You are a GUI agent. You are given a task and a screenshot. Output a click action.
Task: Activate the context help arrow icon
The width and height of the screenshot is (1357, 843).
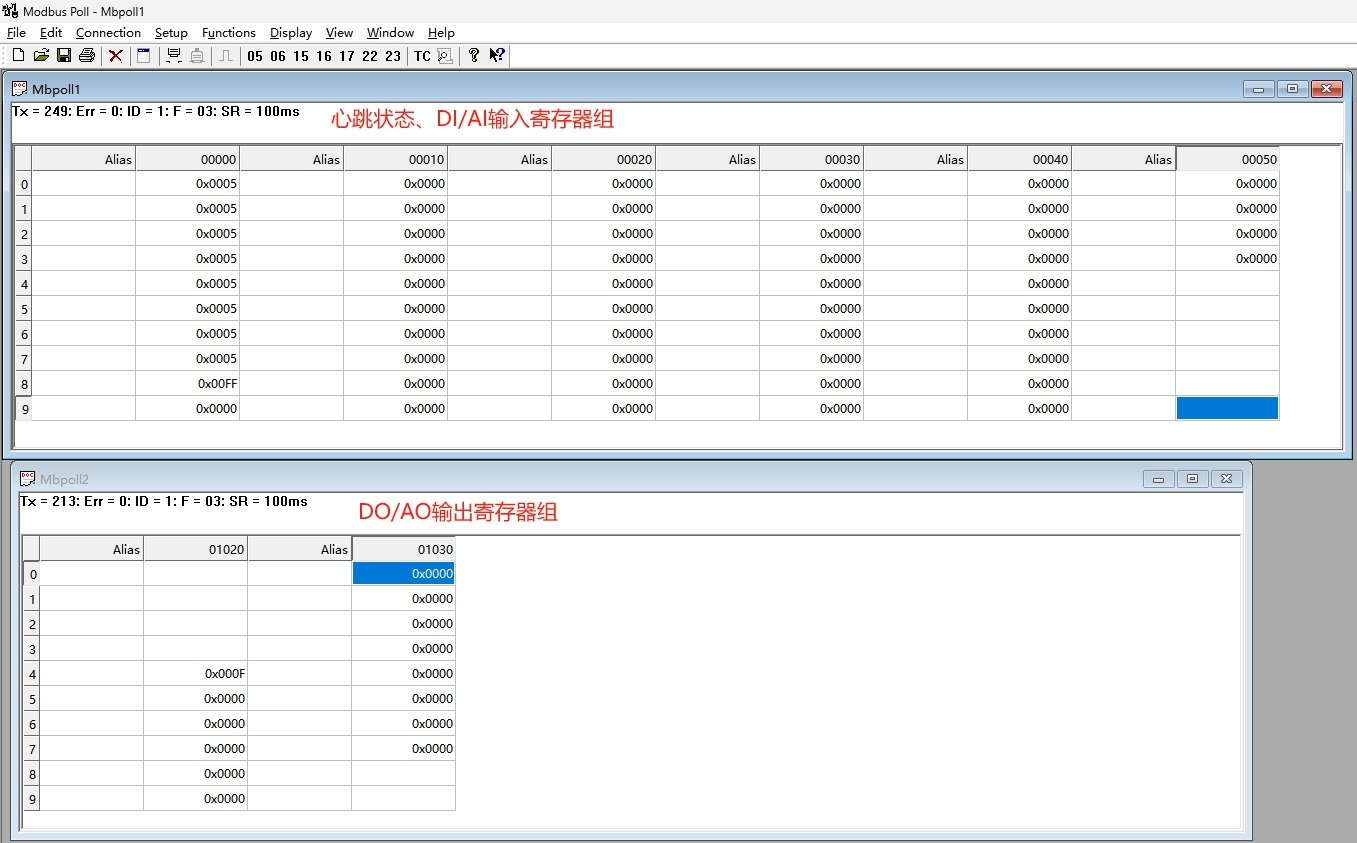point(497,56)
